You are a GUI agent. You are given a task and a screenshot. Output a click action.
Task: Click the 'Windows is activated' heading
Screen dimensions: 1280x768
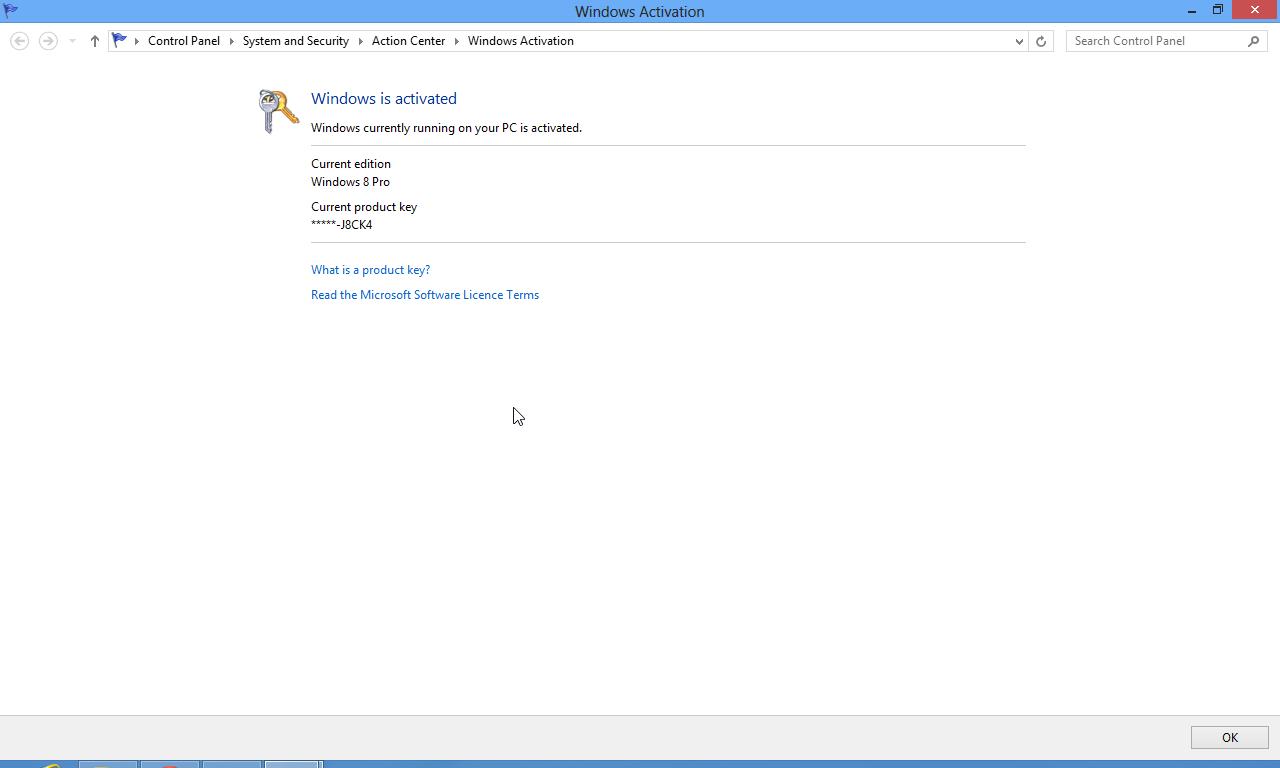click(384, 98)
